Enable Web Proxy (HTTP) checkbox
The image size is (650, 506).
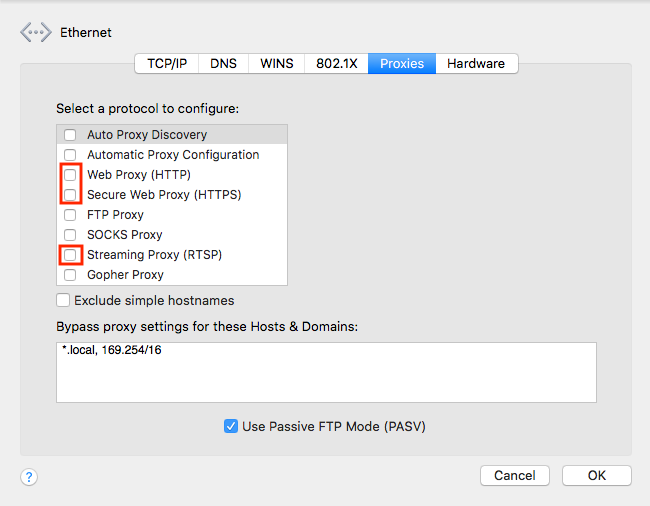tap(70, 174)
